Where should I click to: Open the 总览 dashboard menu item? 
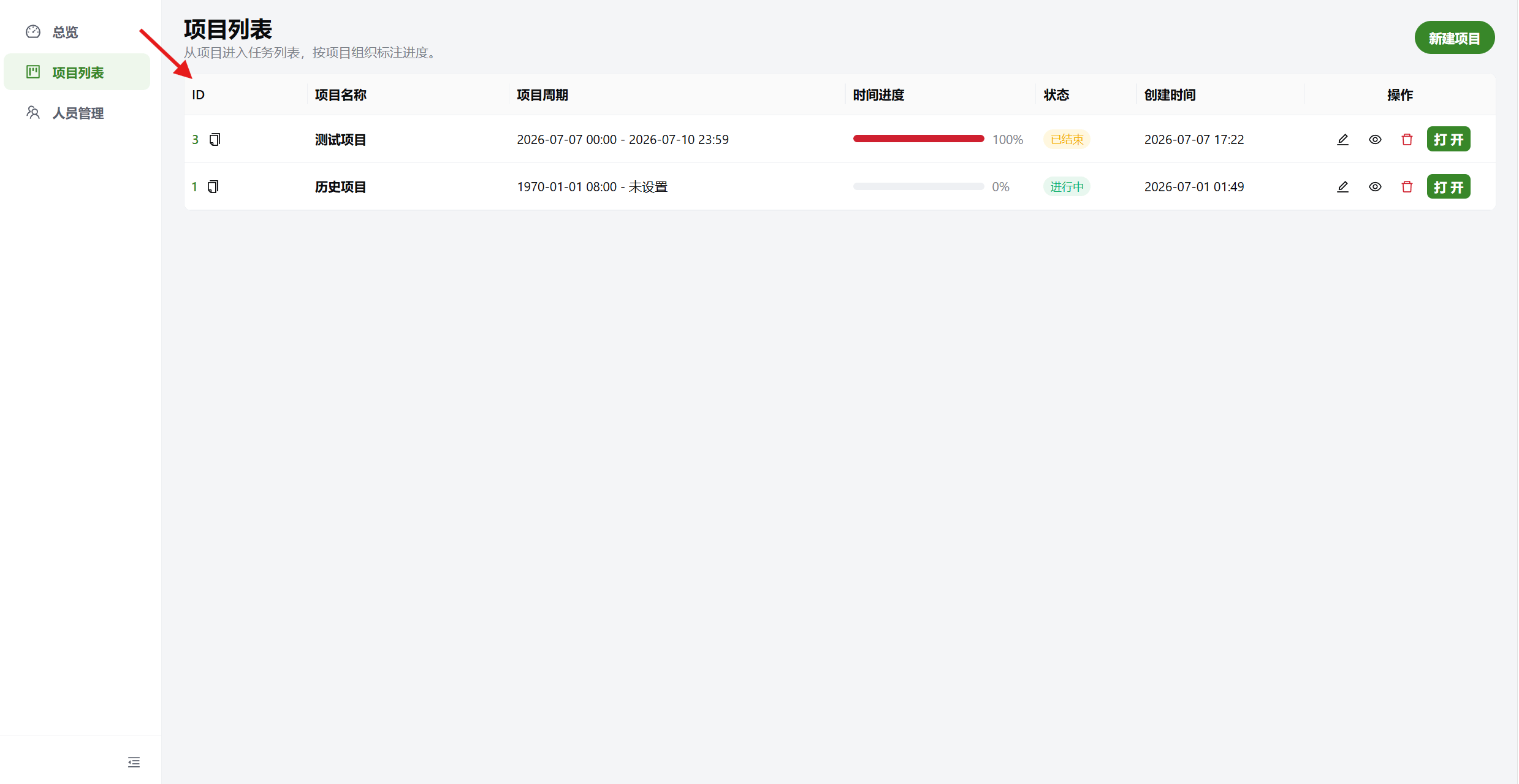[77, 32]
